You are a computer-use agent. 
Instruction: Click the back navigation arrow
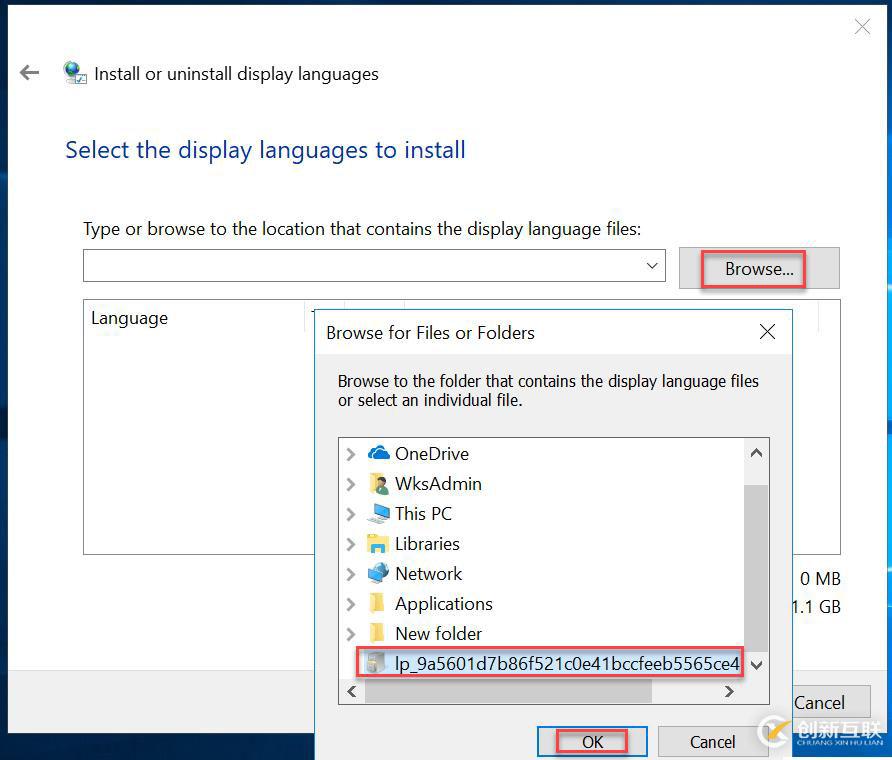(29, 72)
